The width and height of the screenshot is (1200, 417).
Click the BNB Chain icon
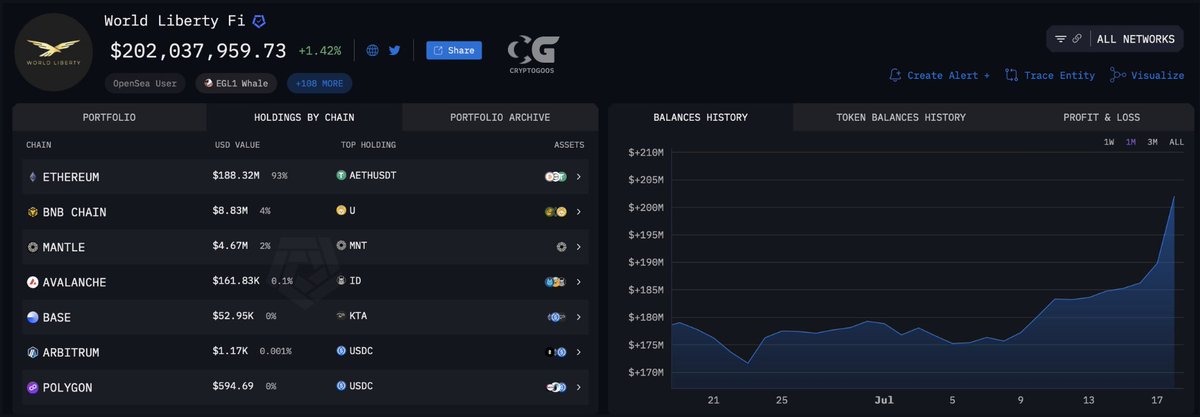click(x=32, y=212)
